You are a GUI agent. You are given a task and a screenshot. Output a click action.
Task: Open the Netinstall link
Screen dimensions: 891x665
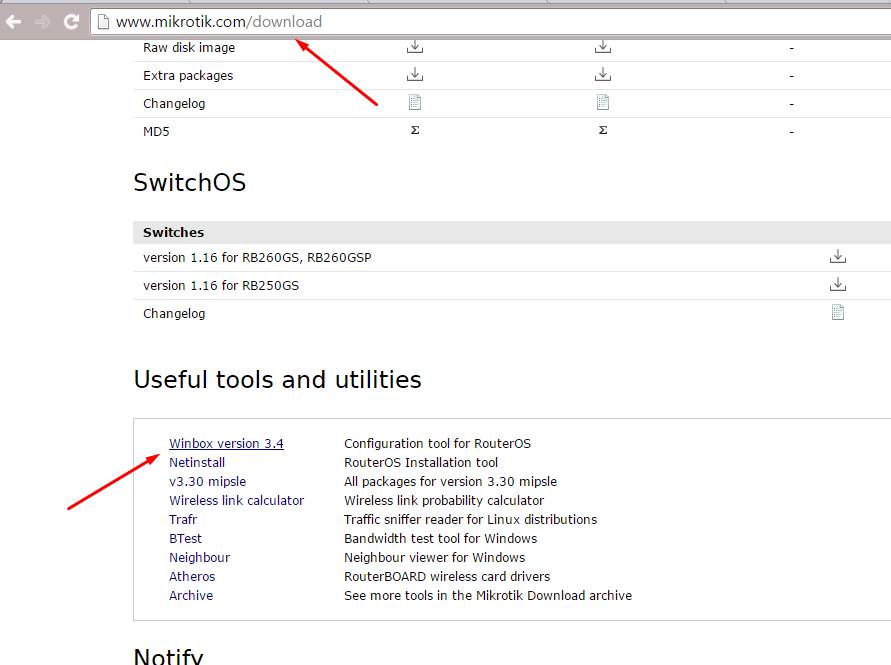tap(197, 463)
